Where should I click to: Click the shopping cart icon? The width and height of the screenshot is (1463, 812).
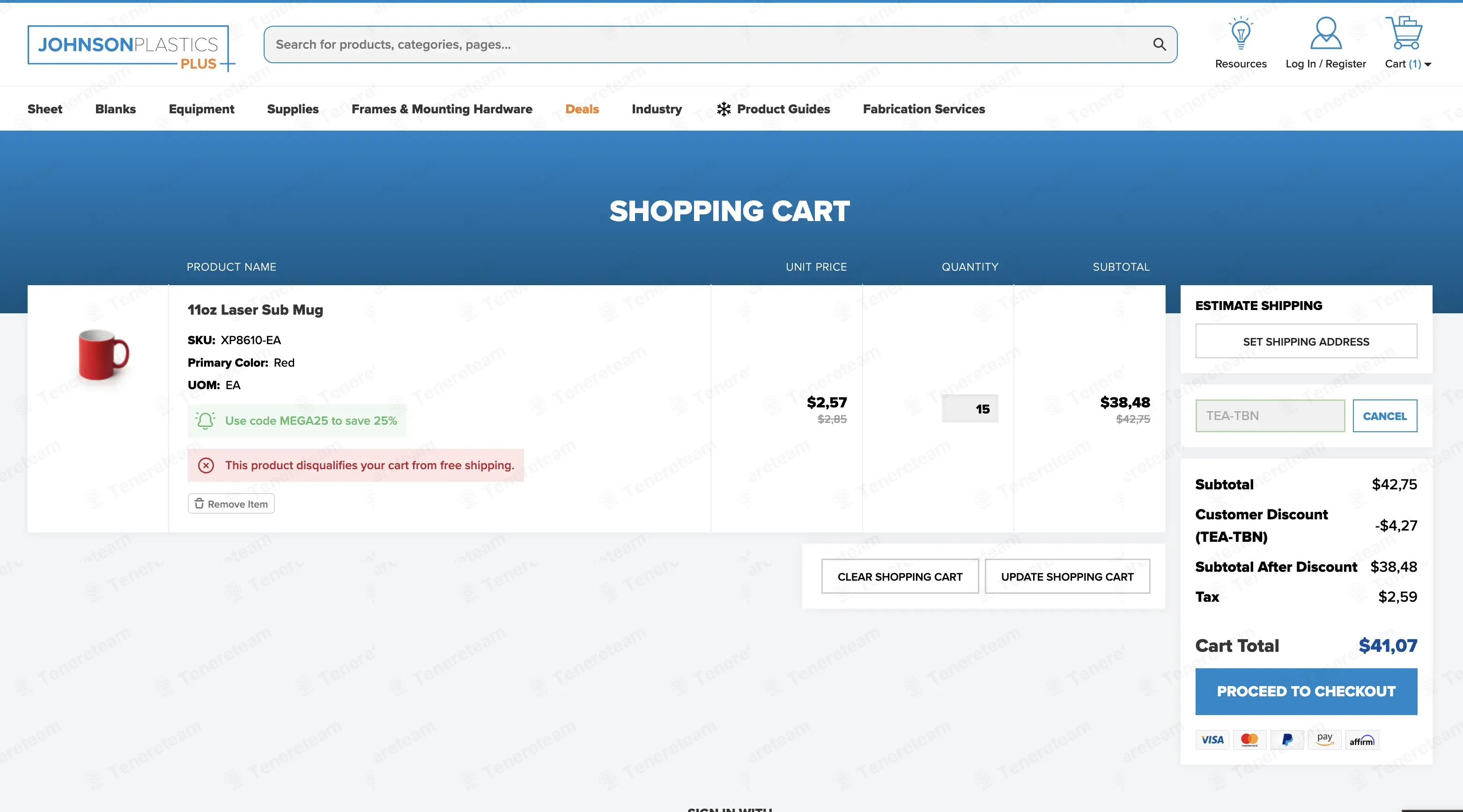1404,33
